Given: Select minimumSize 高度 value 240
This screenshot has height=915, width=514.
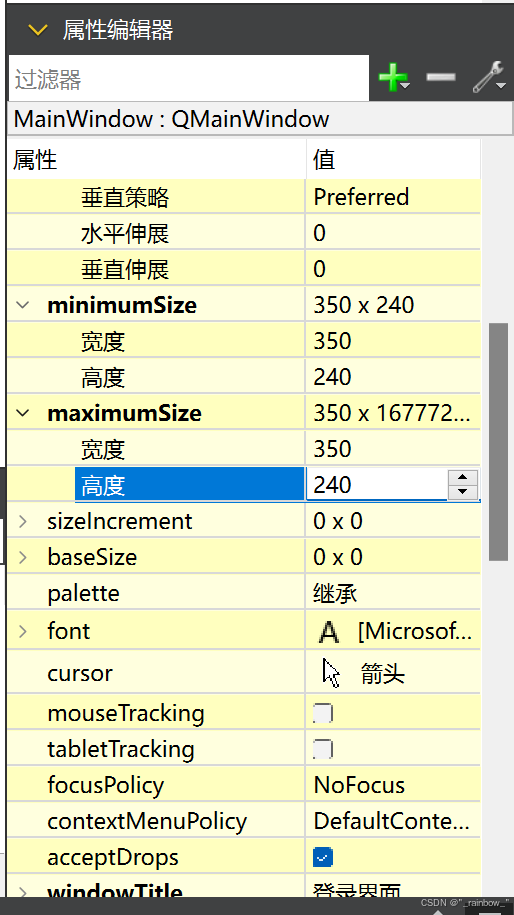Looking at the screenshot, I should coord(332,377).
